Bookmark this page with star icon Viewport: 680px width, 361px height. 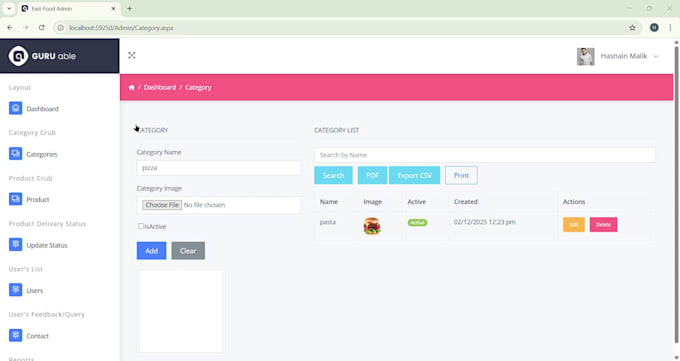(632, 28)
